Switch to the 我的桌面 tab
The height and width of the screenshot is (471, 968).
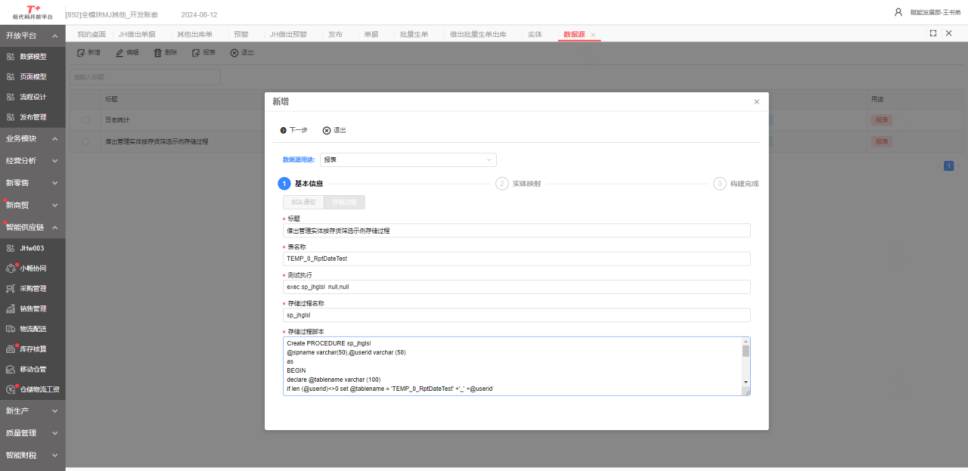pos(91,34)
